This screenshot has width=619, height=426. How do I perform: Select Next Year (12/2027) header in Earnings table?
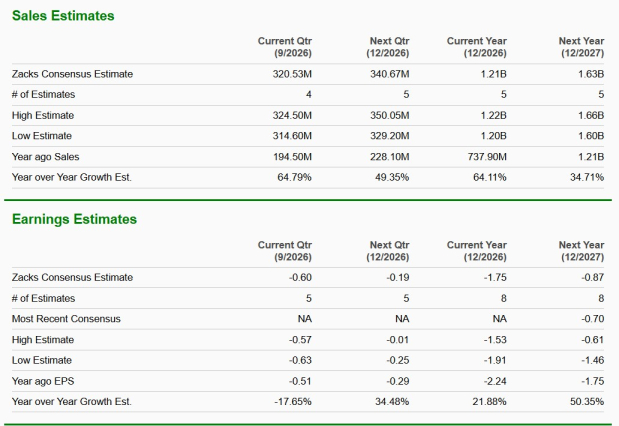581,251
